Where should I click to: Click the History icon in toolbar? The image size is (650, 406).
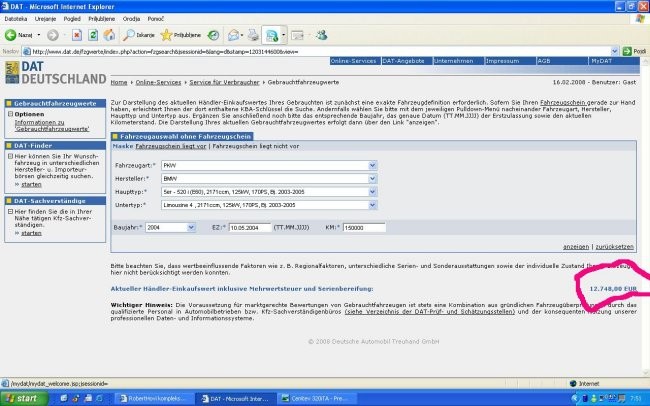[213, 35]
